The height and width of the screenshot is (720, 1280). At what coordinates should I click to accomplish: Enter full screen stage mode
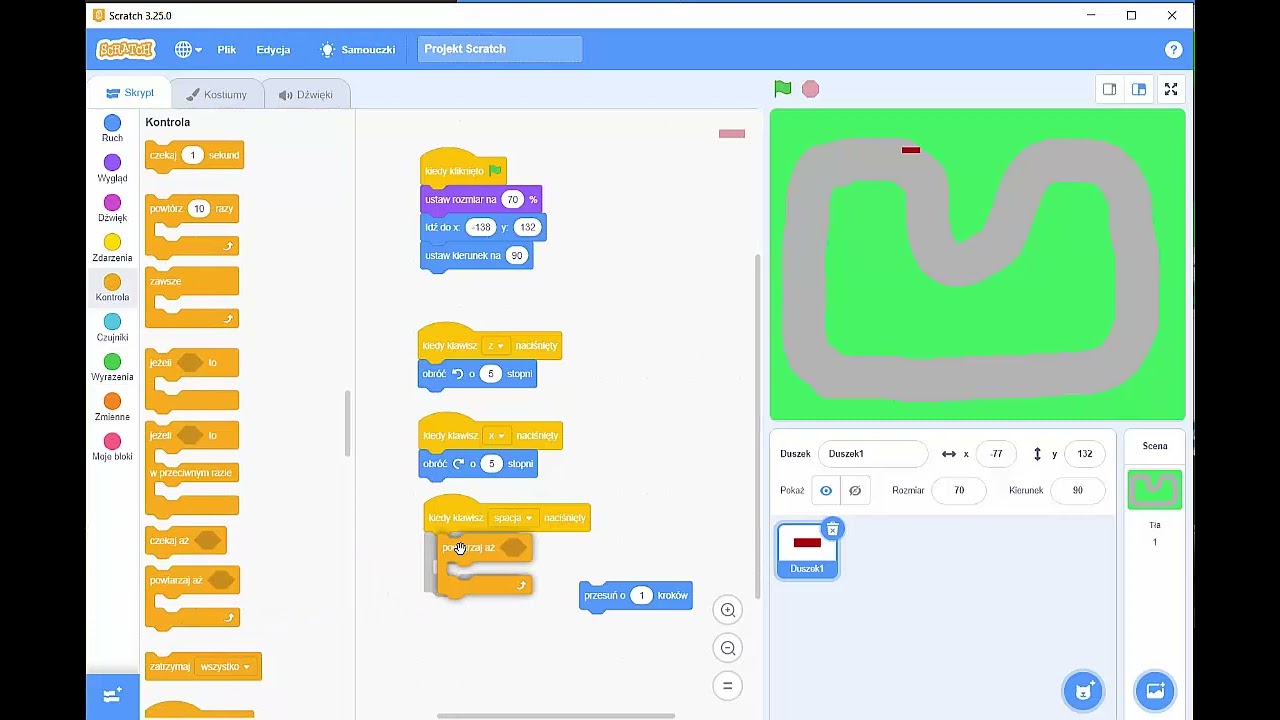[1171, 89]
